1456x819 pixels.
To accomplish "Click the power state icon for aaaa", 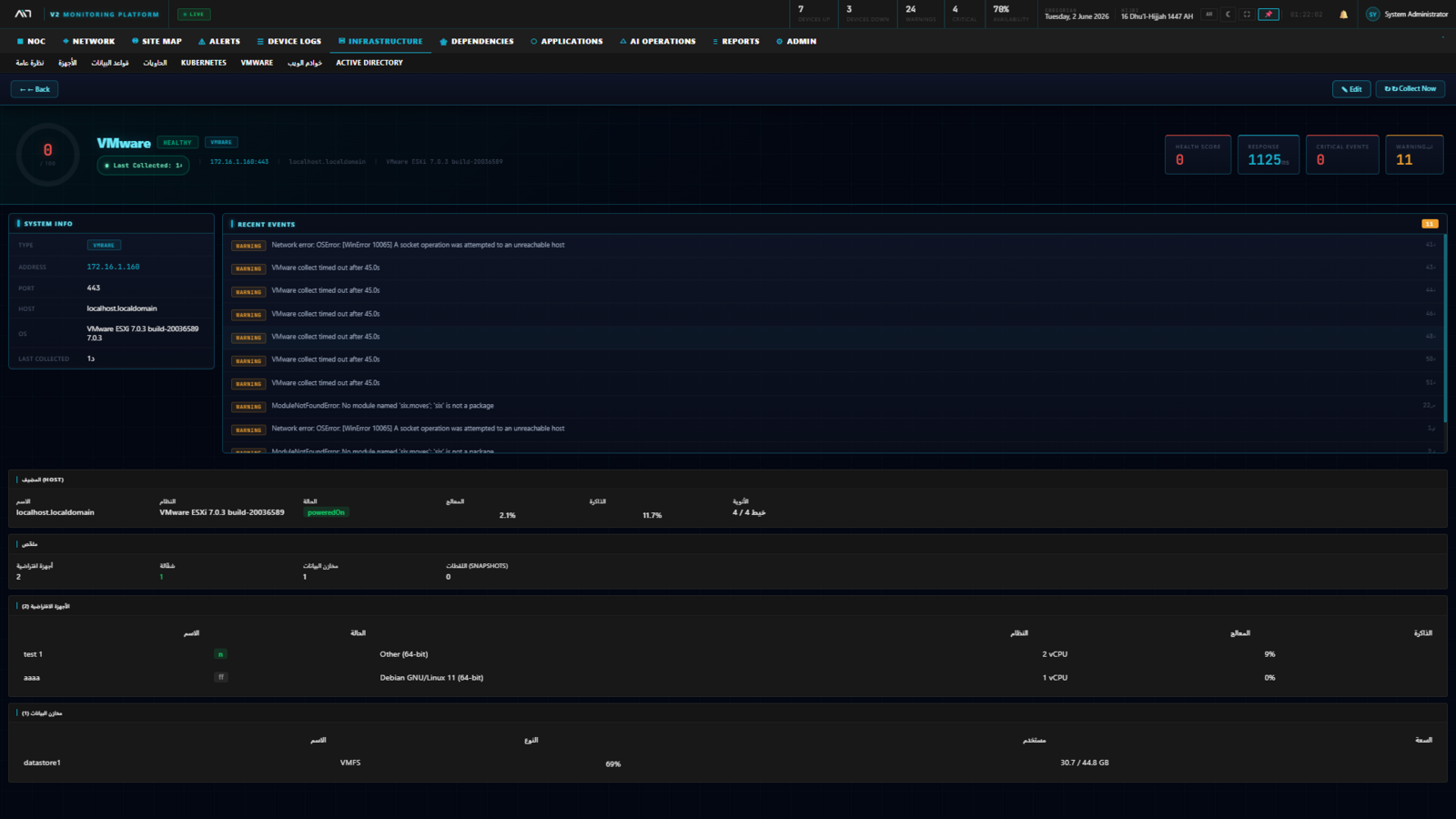I will [220, 677].
